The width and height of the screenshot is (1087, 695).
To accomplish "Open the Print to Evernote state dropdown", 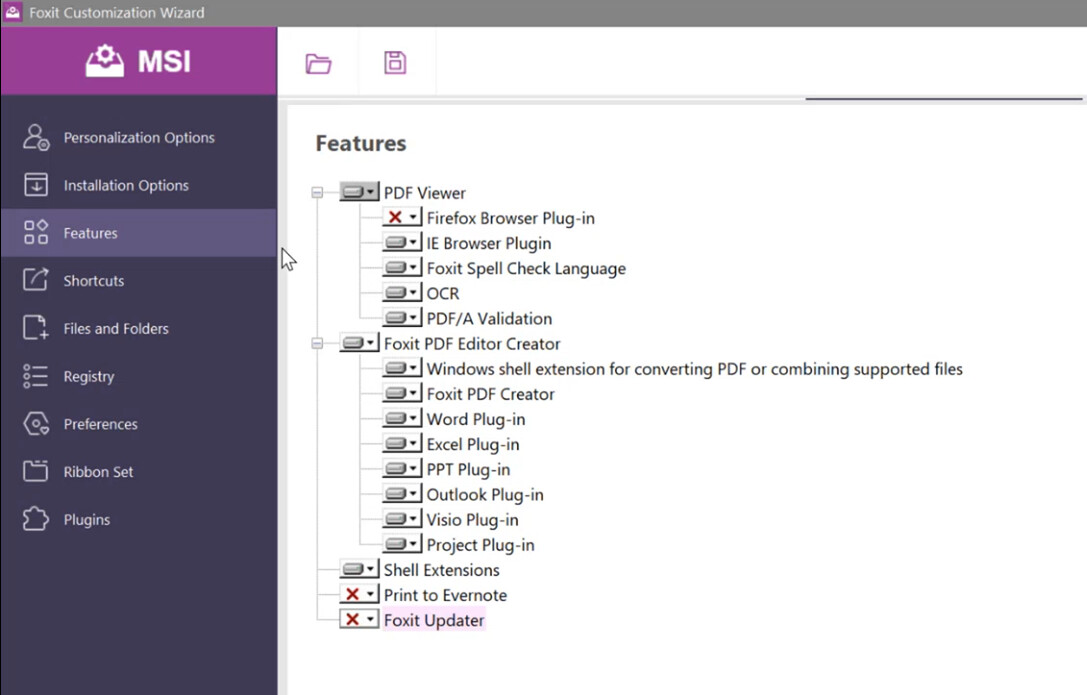I will point(359,595).
